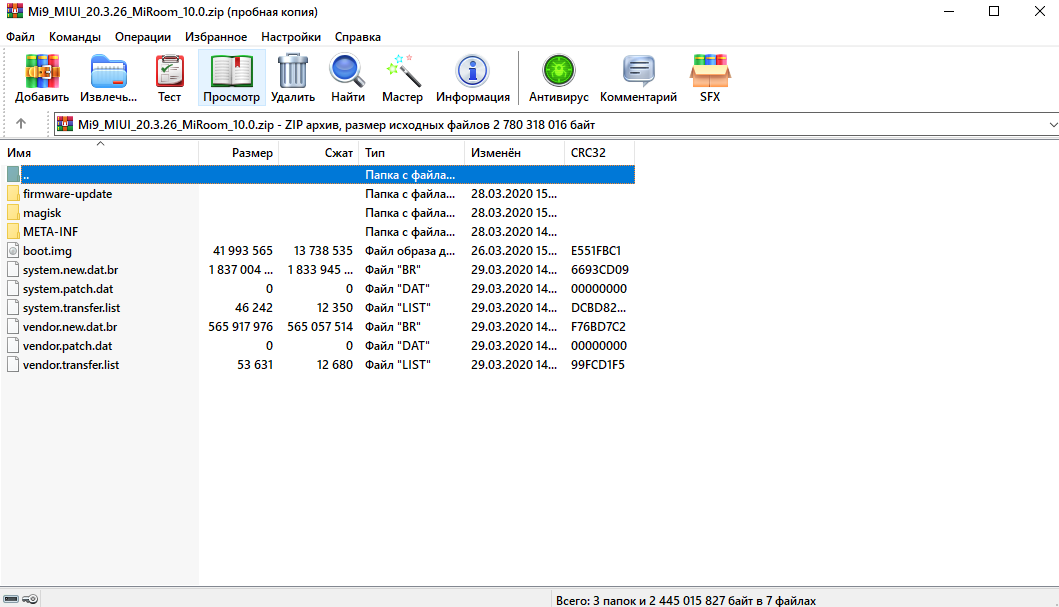The width and height of the screenshot is (1059, 607).
Task: Click the Файл образа type of boot.img
Action: [410, 250]
